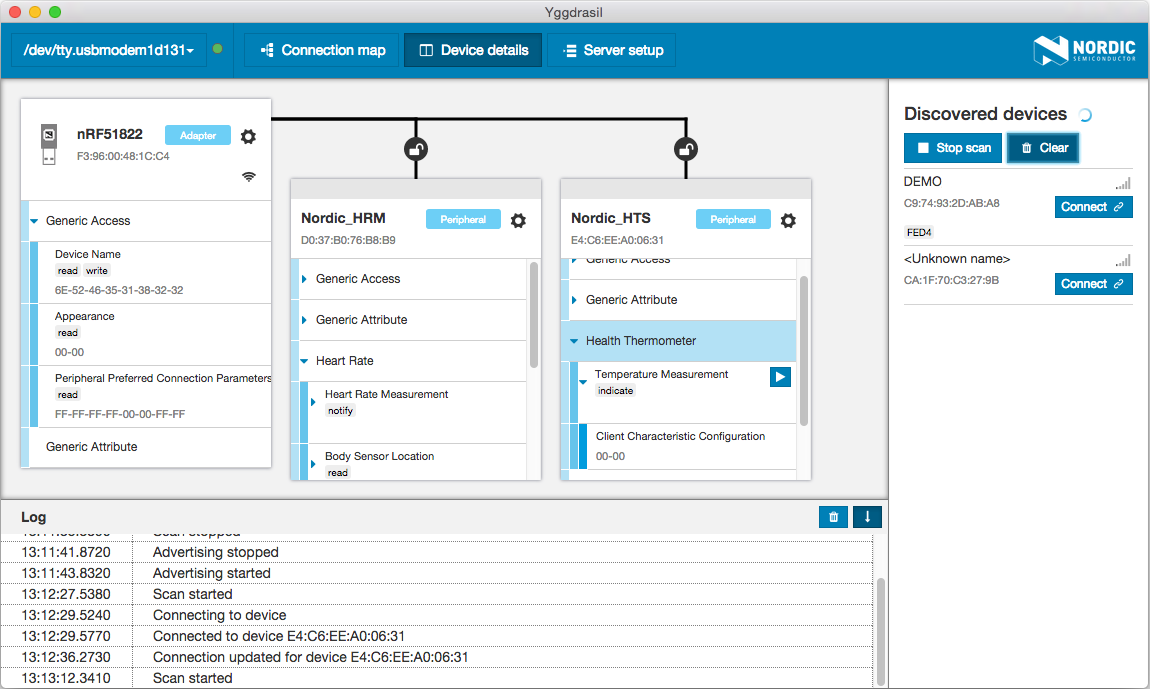Click log entry 'Advertising stopped'
This screenshot has width=1150, height=689.
tap(216, 552)
